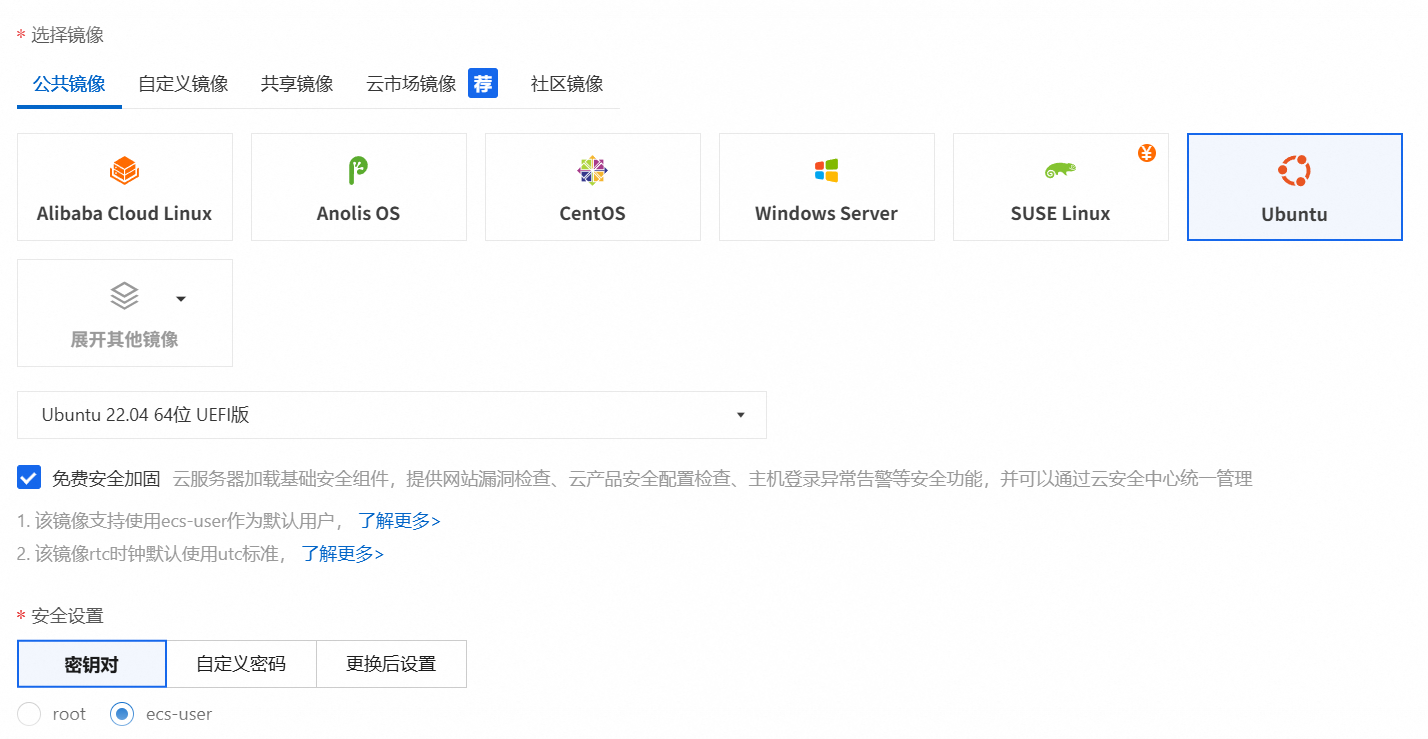Image resolution: width=1428 pixels, height=739 pixels.
Task: Switch to the 社区镜像 tab
Action: tap(567, 84)
